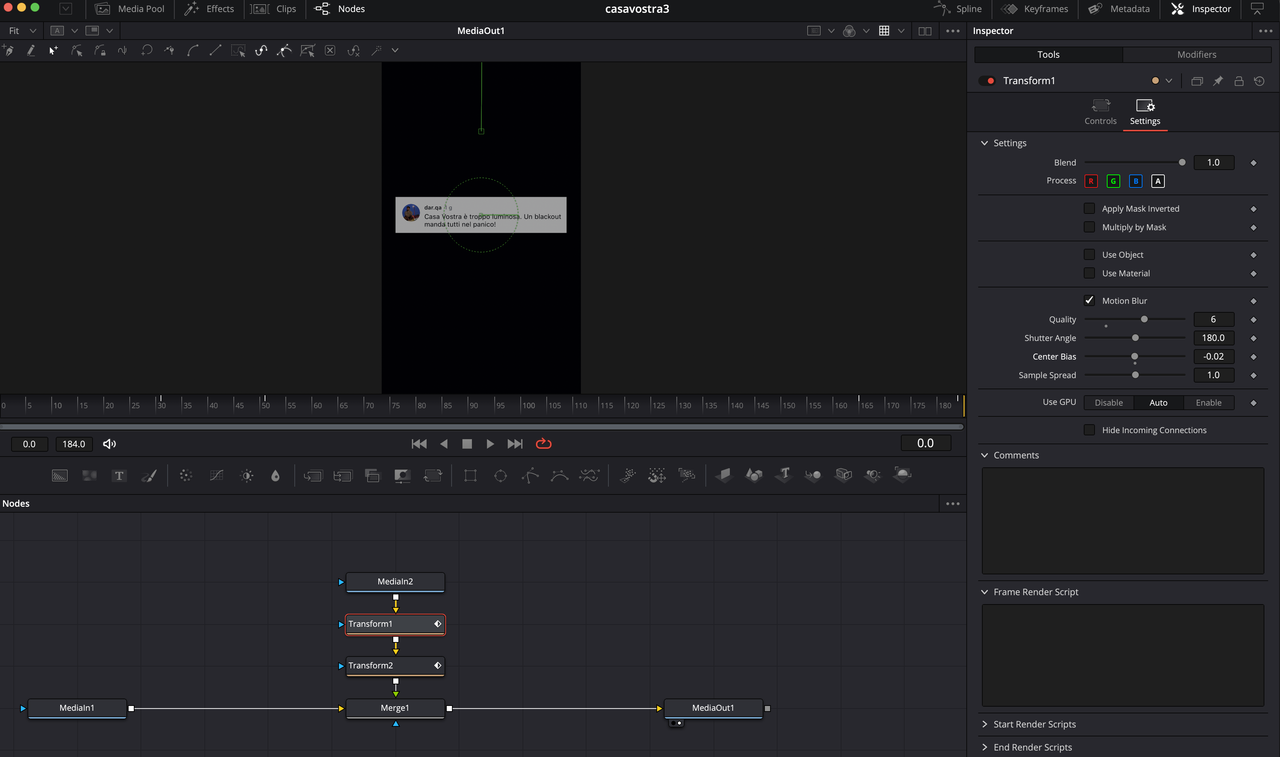Set Use GPU to Disable
This screenshot has height=757, width=1280.
click(x=1108, y=403)
